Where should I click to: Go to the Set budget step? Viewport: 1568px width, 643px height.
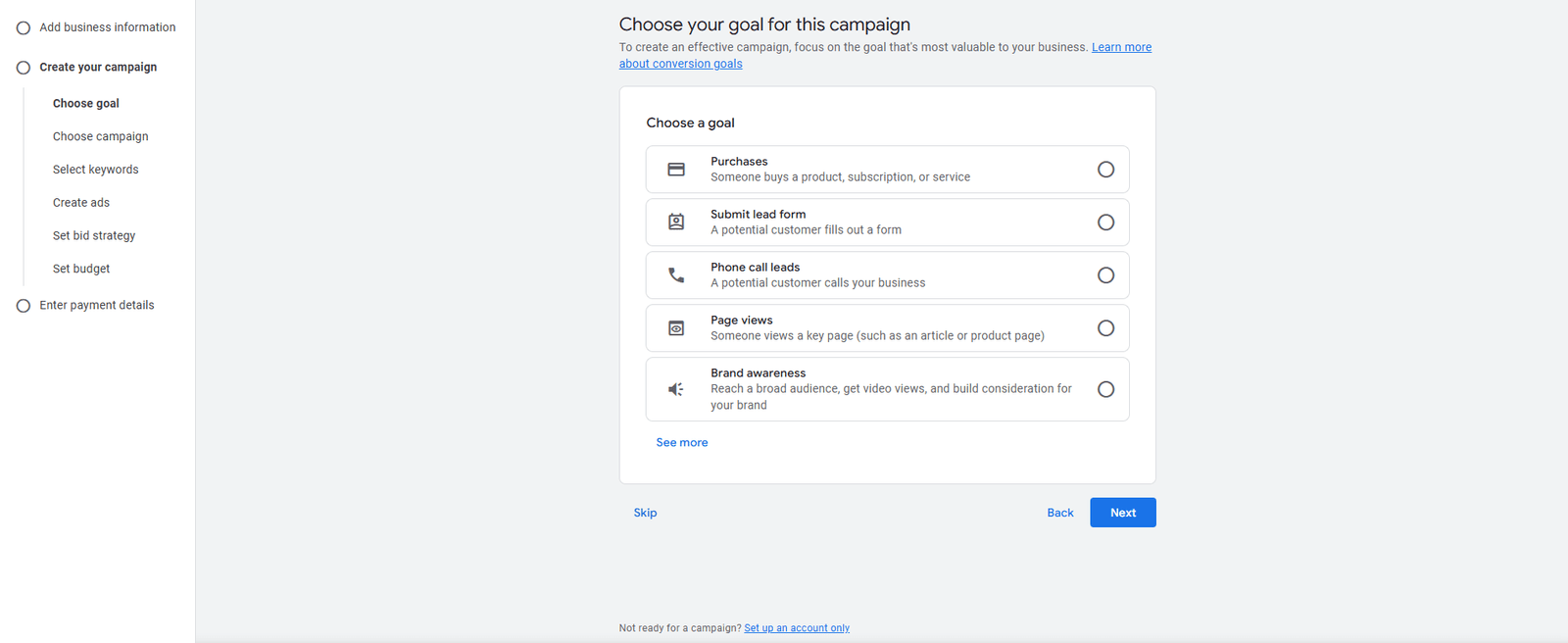(x=81, y=269)
